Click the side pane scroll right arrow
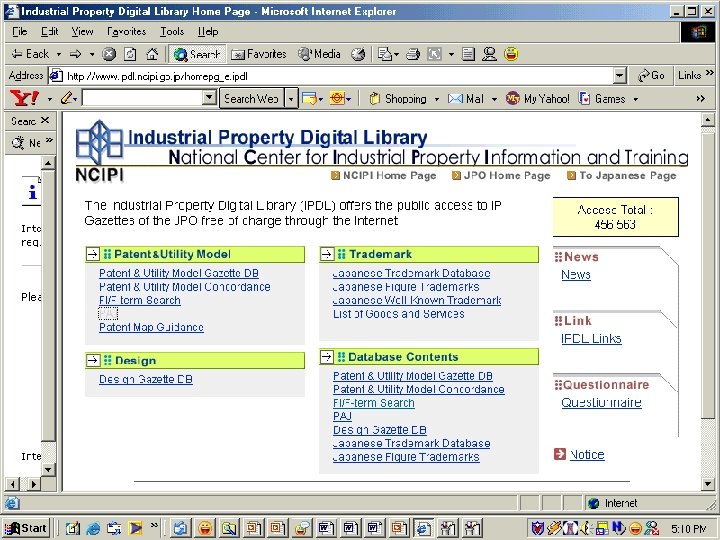The width and height of the screenshot is (720, 540). [x=34, y=484]
